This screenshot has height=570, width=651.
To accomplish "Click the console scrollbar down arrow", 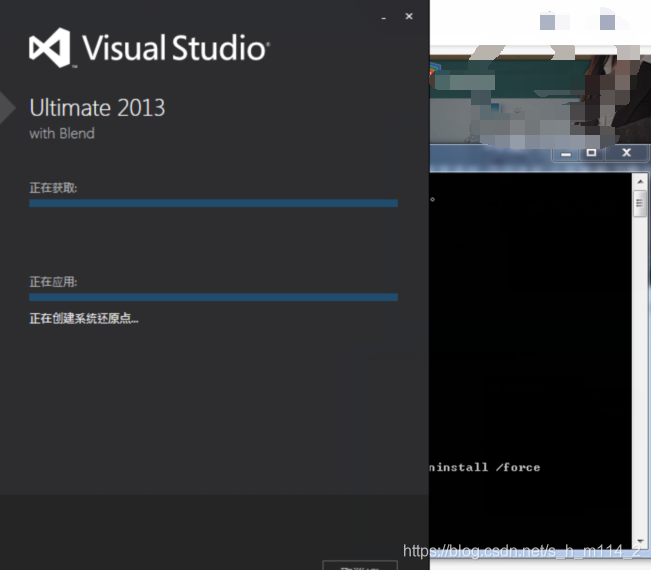I will 640,541.
